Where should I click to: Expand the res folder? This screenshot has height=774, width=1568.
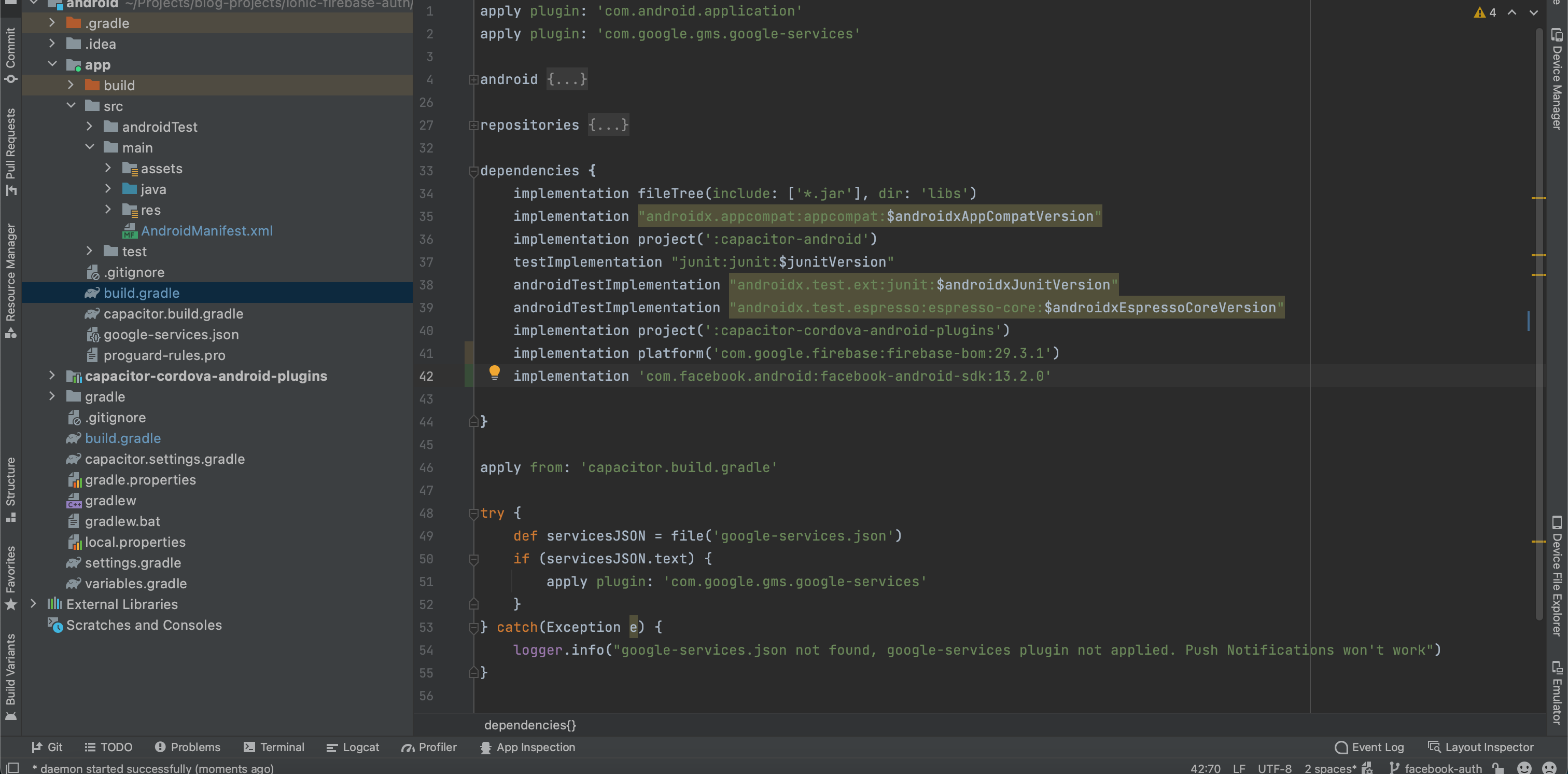(x=108, y=209)
